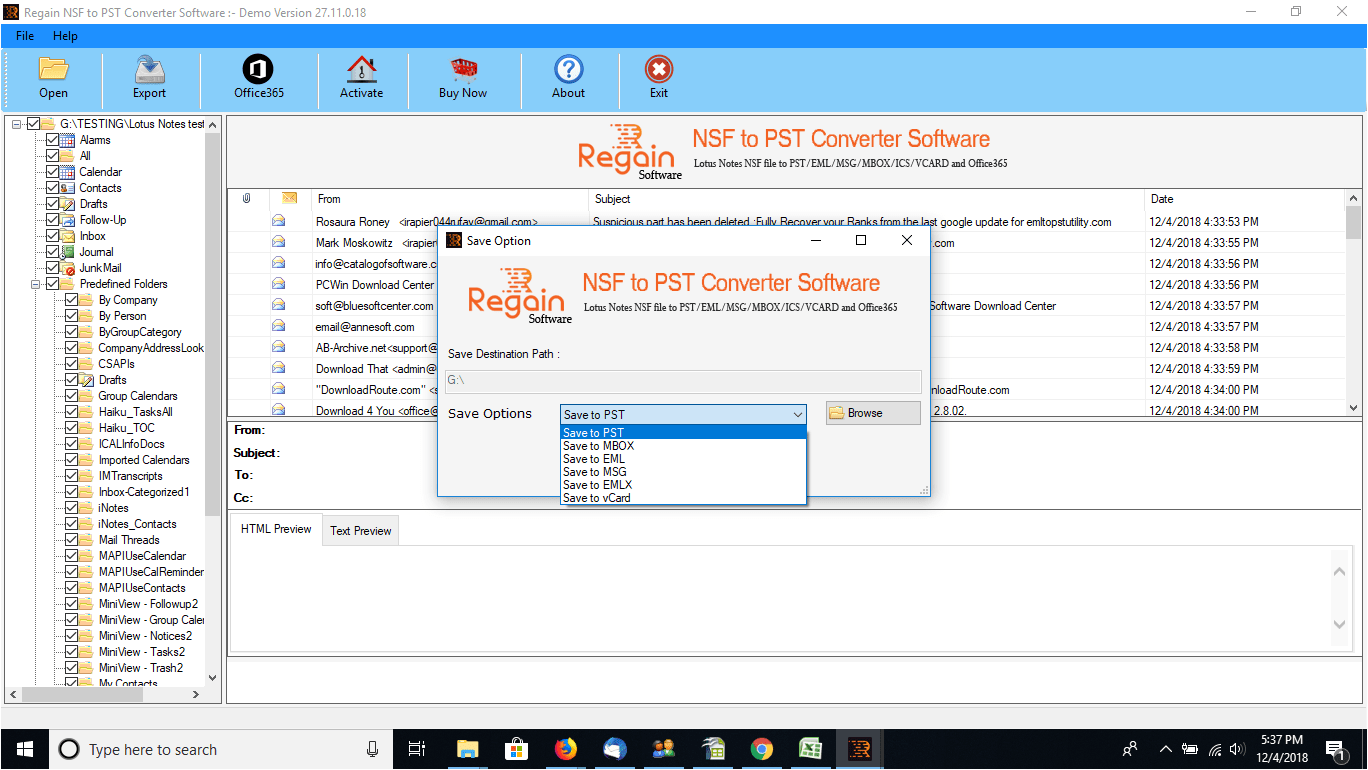Viewport: 1368px width, 770px height.
Task: Click the Activate house icon
Action: point(361,69)
